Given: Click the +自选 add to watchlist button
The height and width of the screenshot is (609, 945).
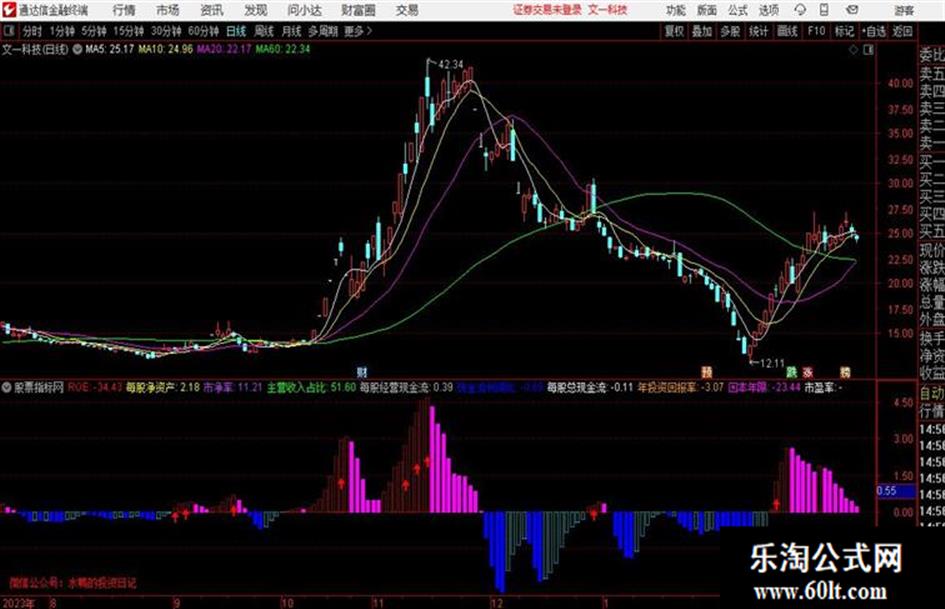Looking at the screenshot, I should 874,31.
